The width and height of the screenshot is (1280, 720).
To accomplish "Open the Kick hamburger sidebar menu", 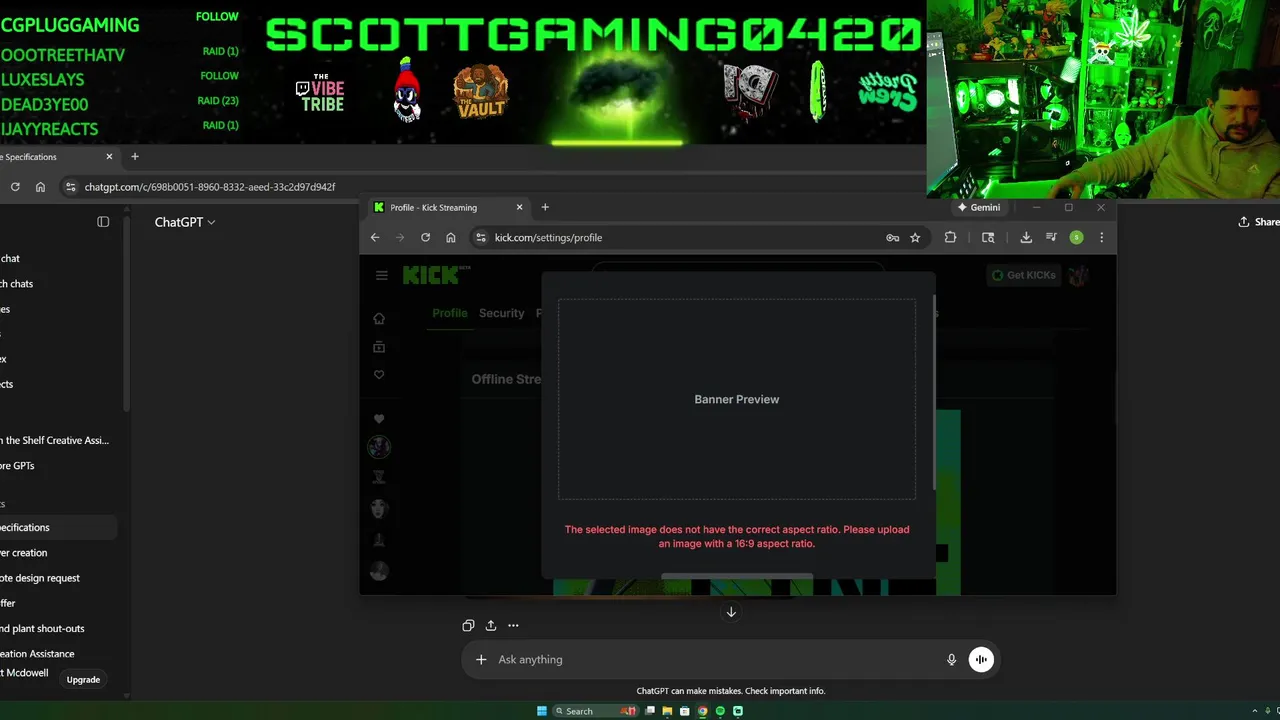I will [x=381, y=275].
